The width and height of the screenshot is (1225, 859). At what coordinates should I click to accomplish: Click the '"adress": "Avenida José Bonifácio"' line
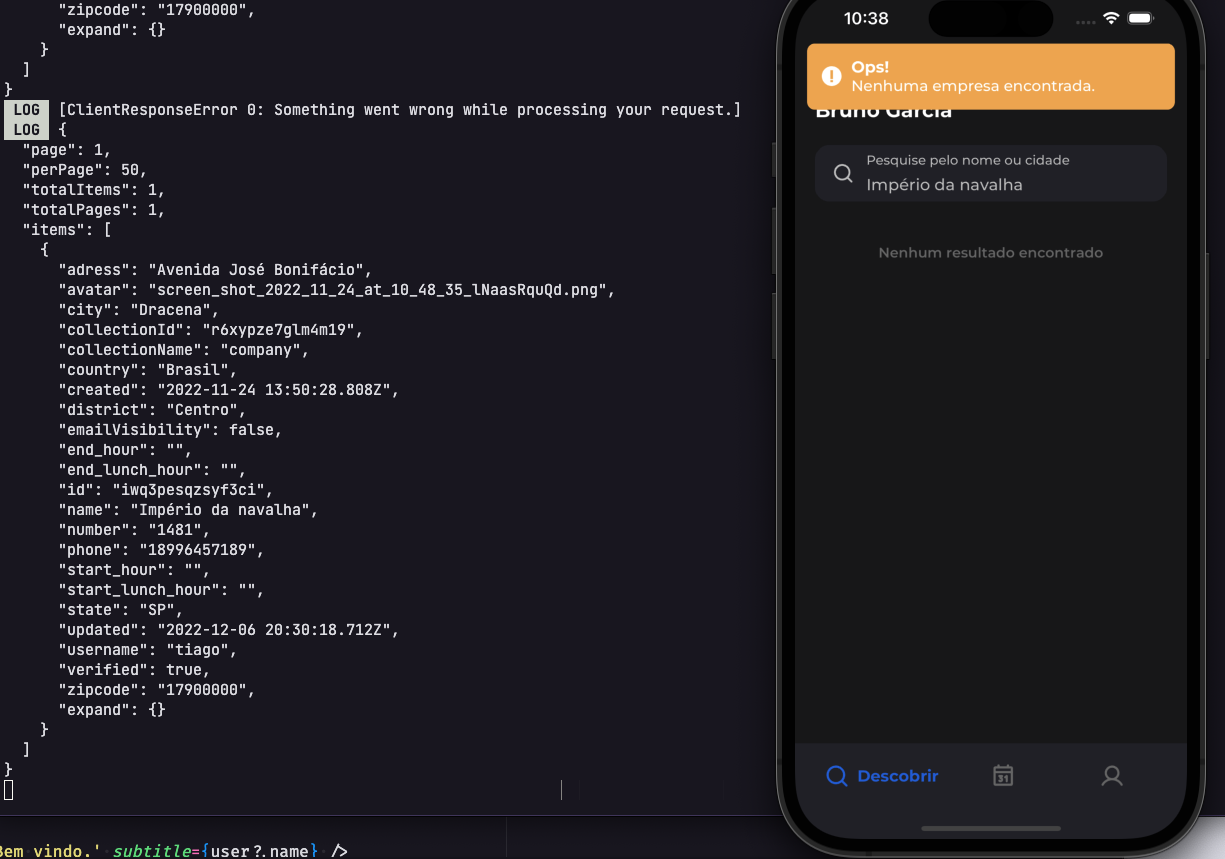coord(215,270)
